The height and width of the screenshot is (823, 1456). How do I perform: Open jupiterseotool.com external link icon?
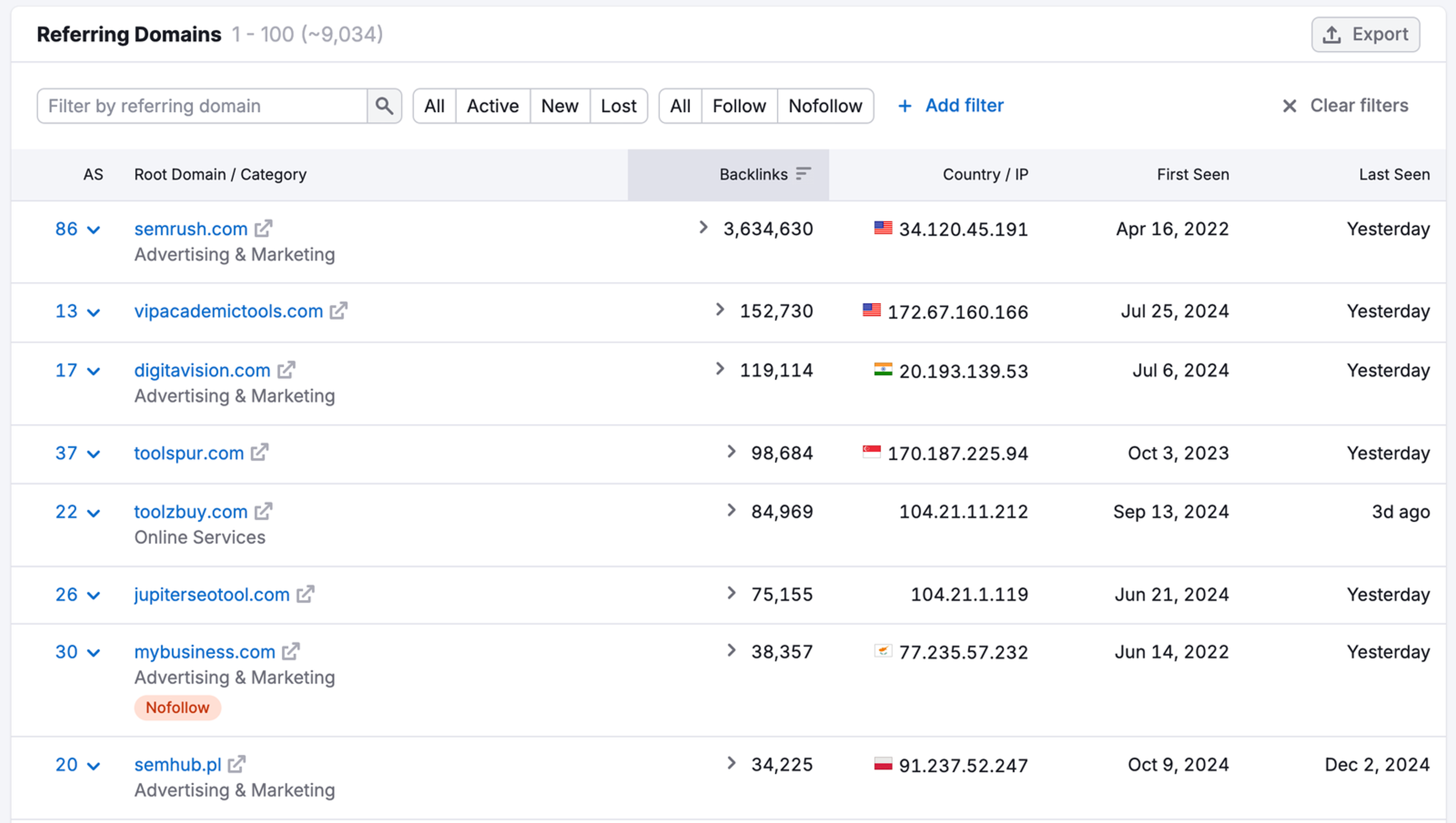(305, 594)
